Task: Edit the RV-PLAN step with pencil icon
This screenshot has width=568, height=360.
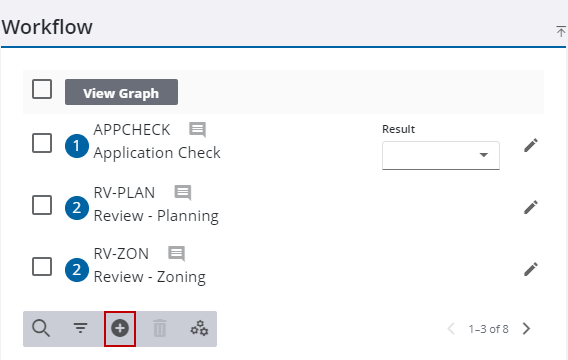Action: (531, 208)
